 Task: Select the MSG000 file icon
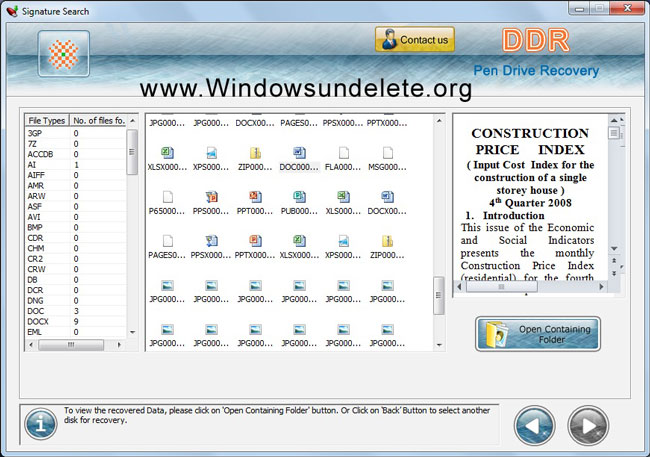387,153
